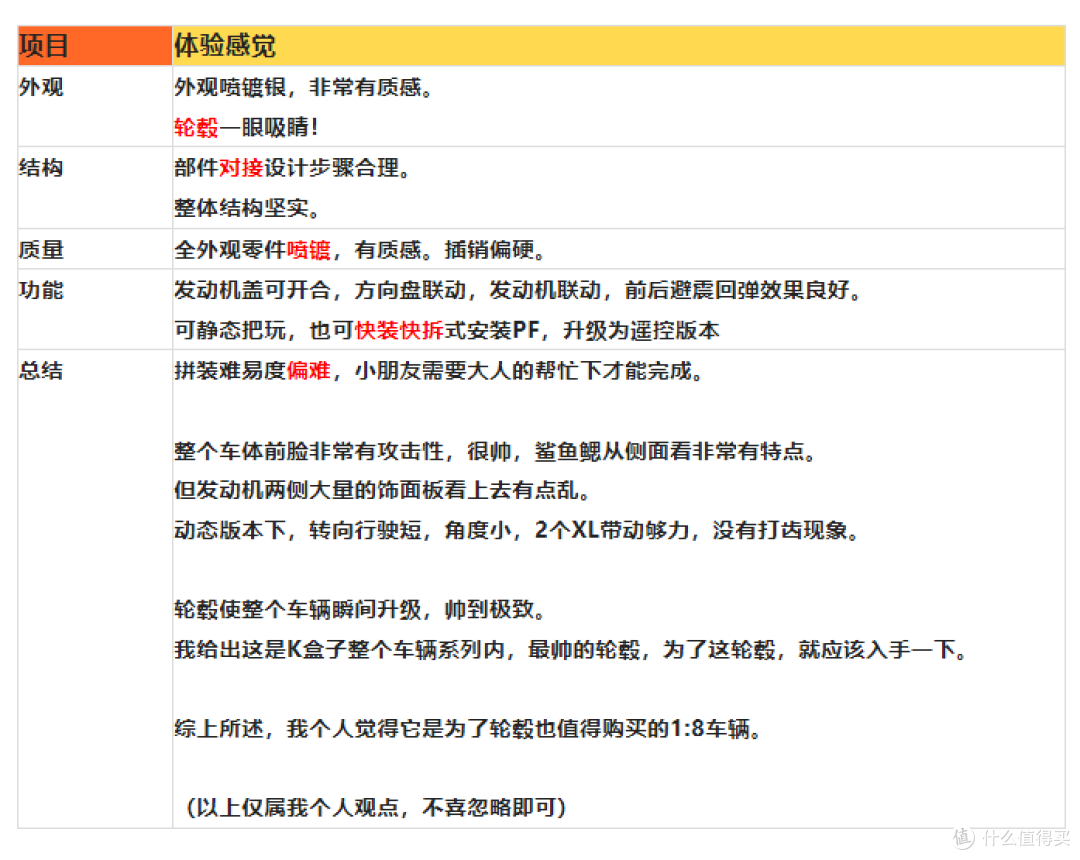Click the line starting "动态版本下"
1080x860 pixels.
(517, 530)
